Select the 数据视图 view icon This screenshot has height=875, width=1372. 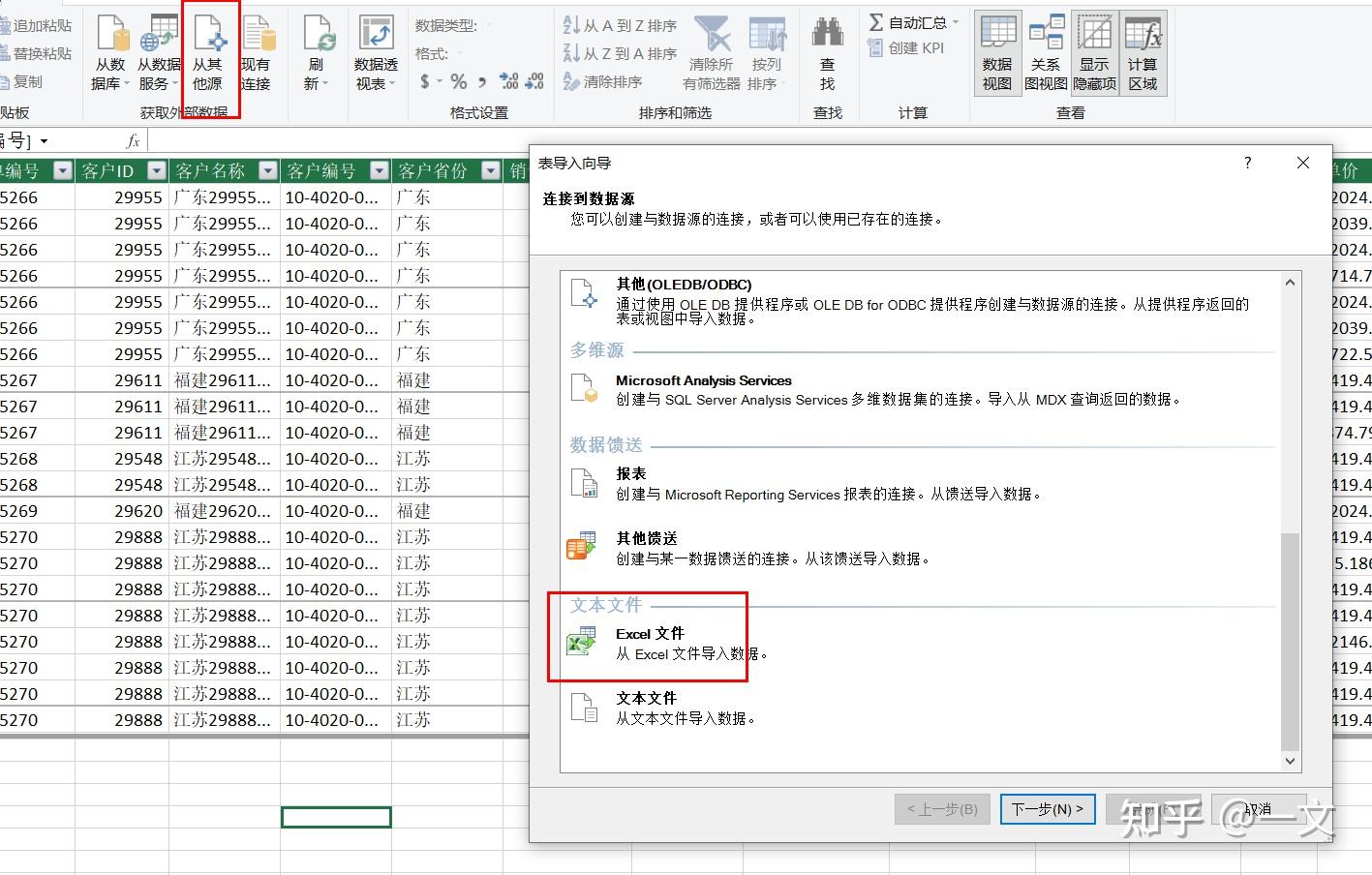997,53
